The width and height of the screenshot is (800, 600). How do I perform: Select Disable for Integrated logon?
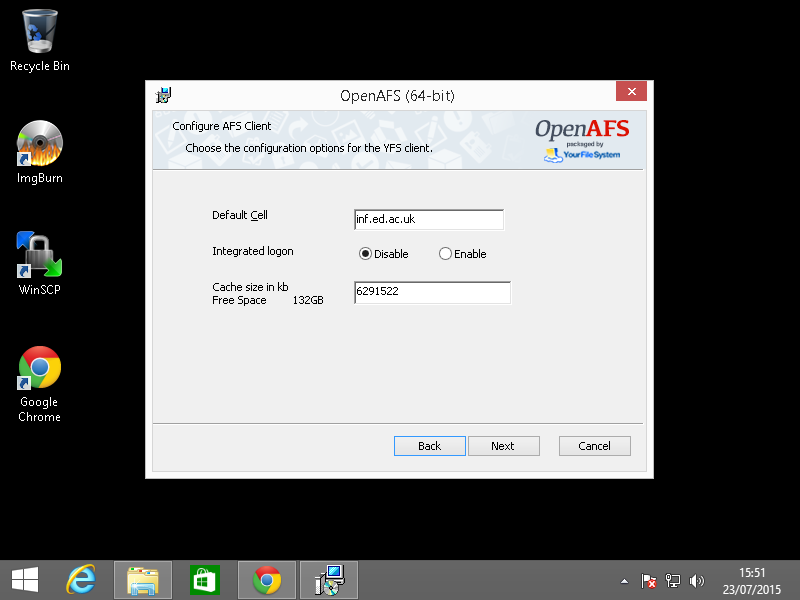pos(384,254)
